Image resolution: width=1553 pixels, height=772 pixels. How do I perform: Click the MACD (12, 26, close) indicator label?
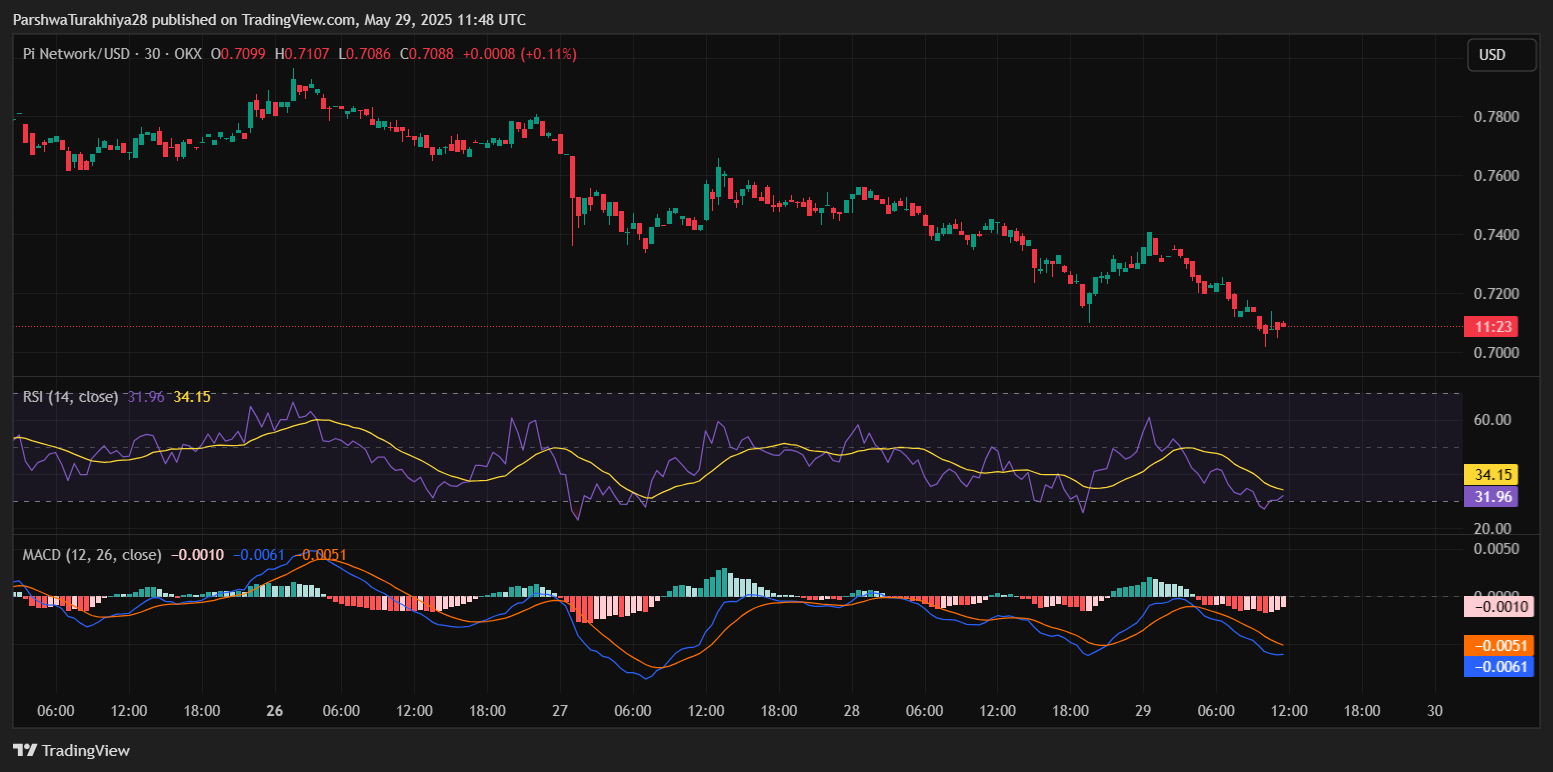click(92, 554)
